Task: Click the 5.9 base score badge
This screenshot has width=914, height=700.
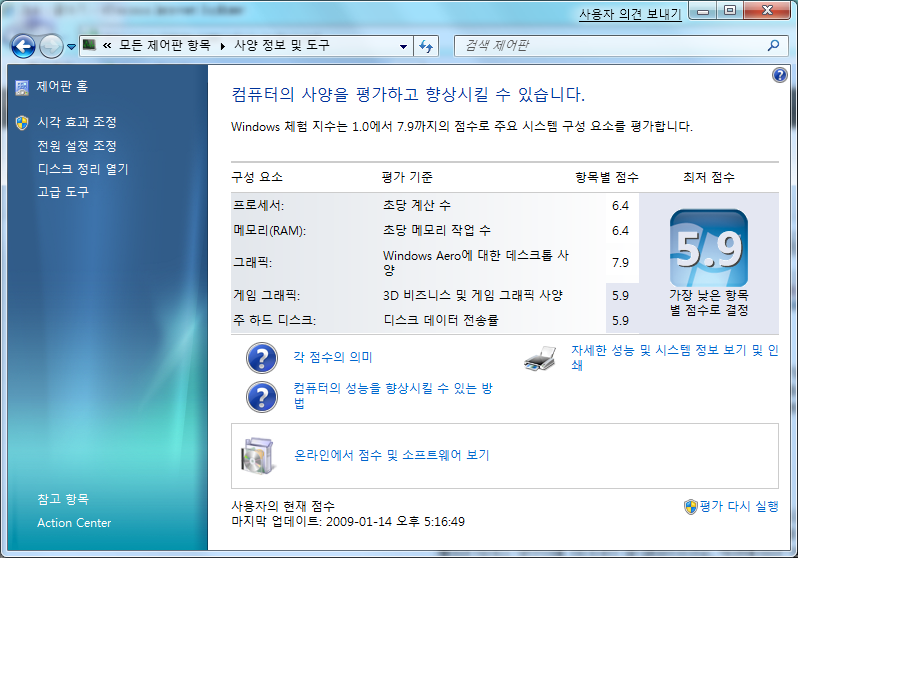Action: coord(709,248)
